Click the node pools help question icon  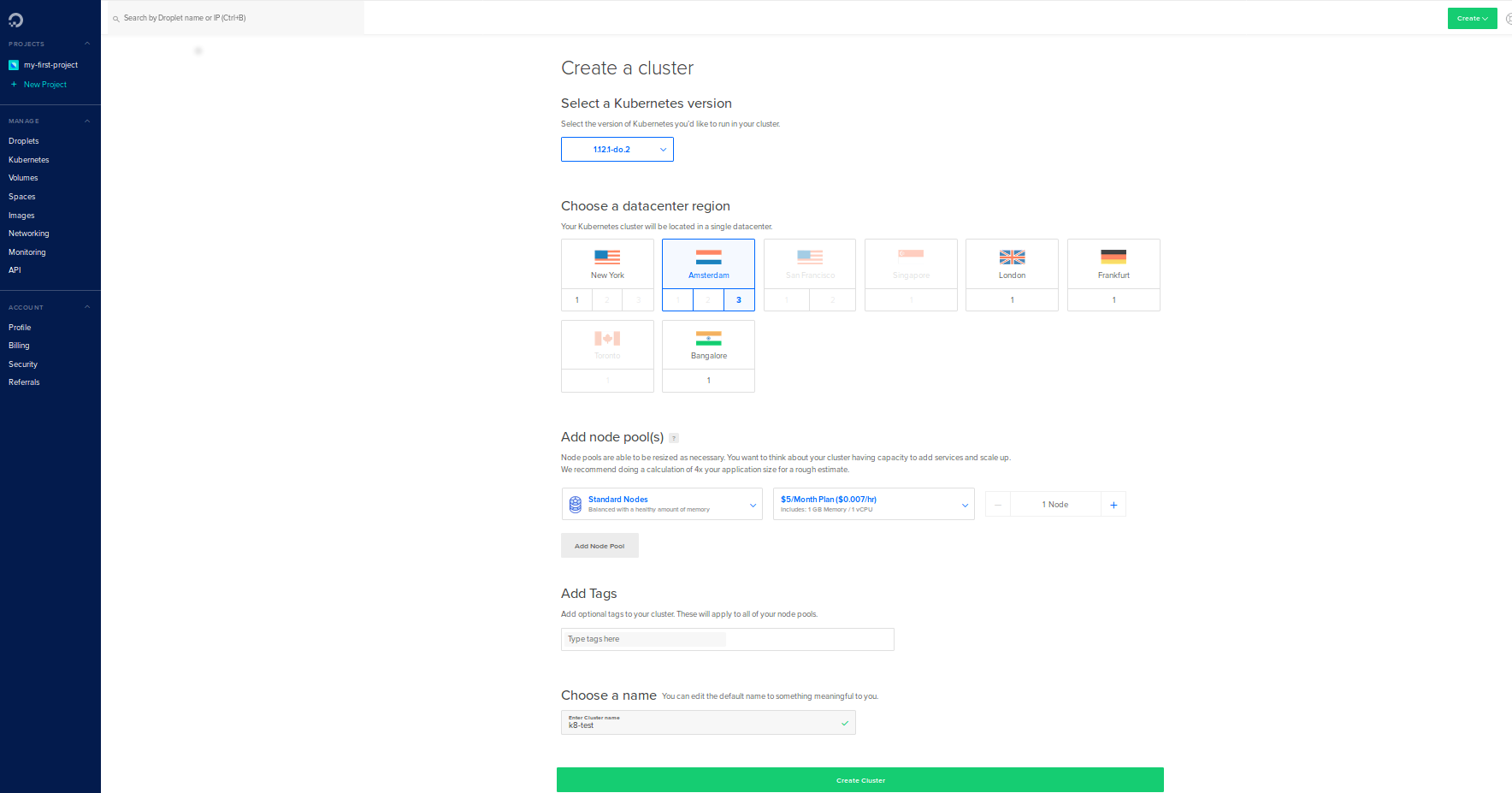674,438
